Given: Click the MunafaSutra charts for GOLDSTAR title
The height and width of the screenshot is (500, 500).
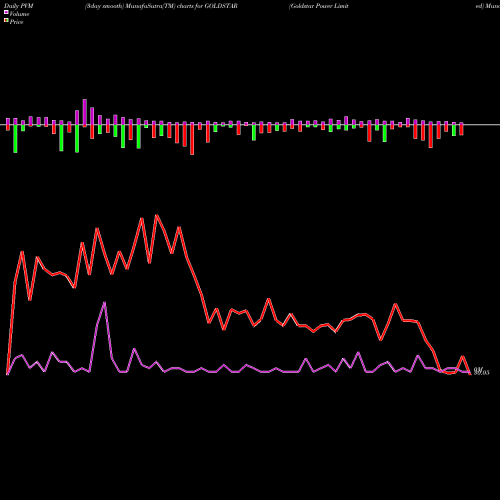Looking at the screenshot, I should pos(161,6).
